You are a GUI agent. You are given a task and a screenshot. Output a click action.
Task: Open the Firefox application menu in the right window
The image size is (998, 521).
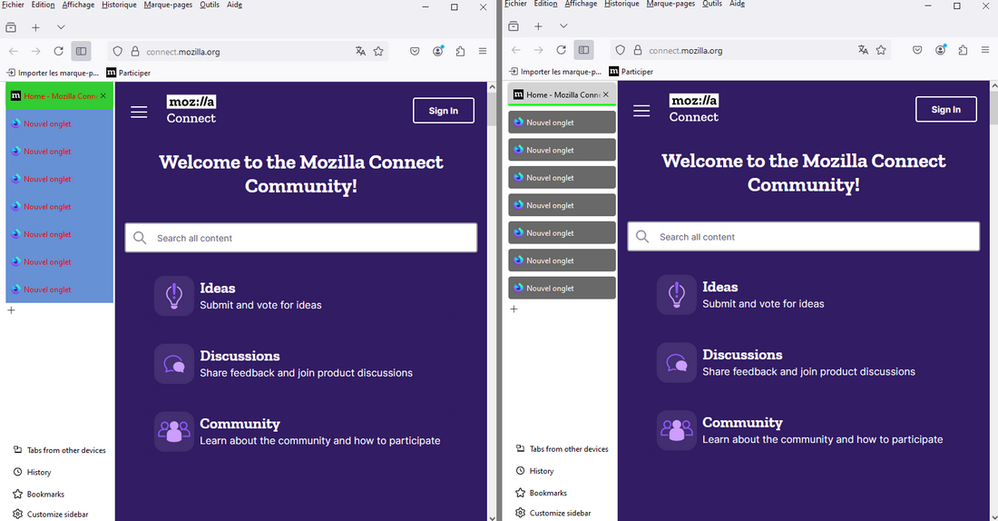[985, 50]
